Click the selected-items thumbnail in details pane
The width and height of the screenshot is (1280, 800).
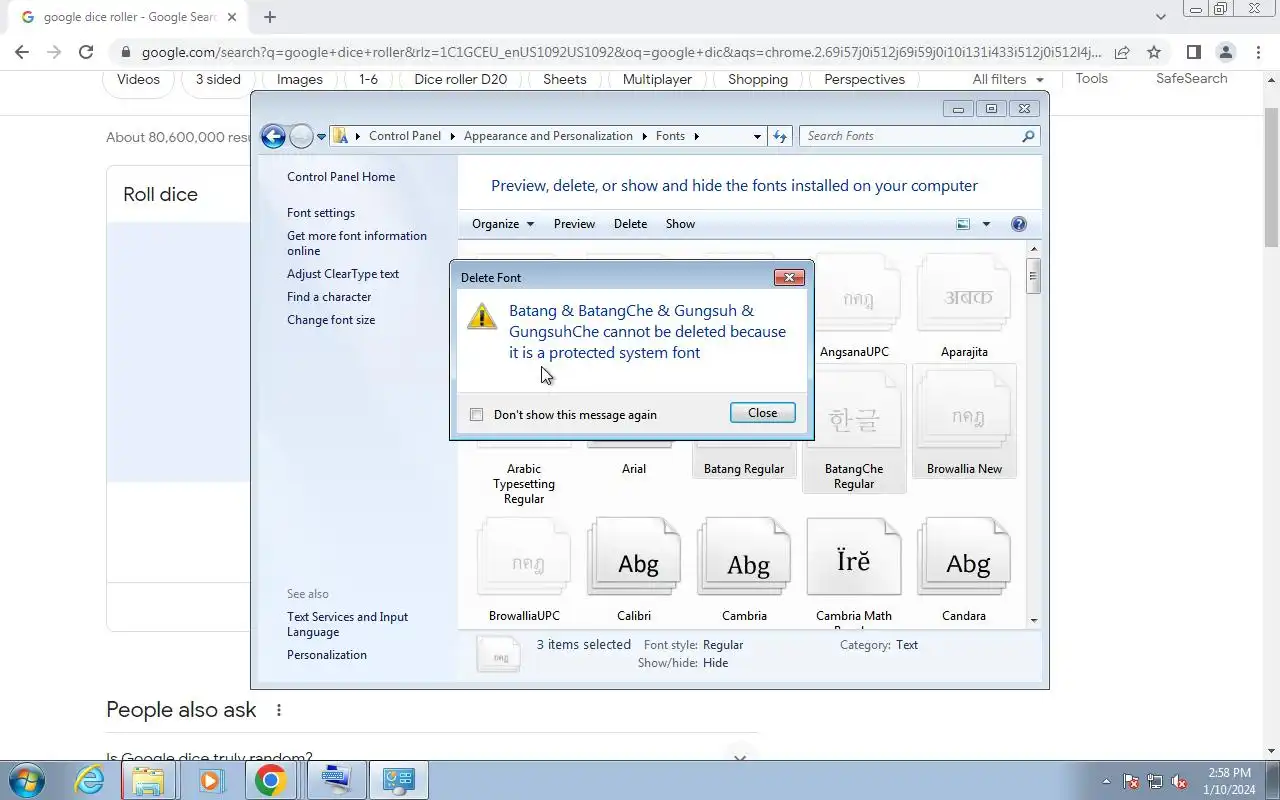(x=499, y=655)
